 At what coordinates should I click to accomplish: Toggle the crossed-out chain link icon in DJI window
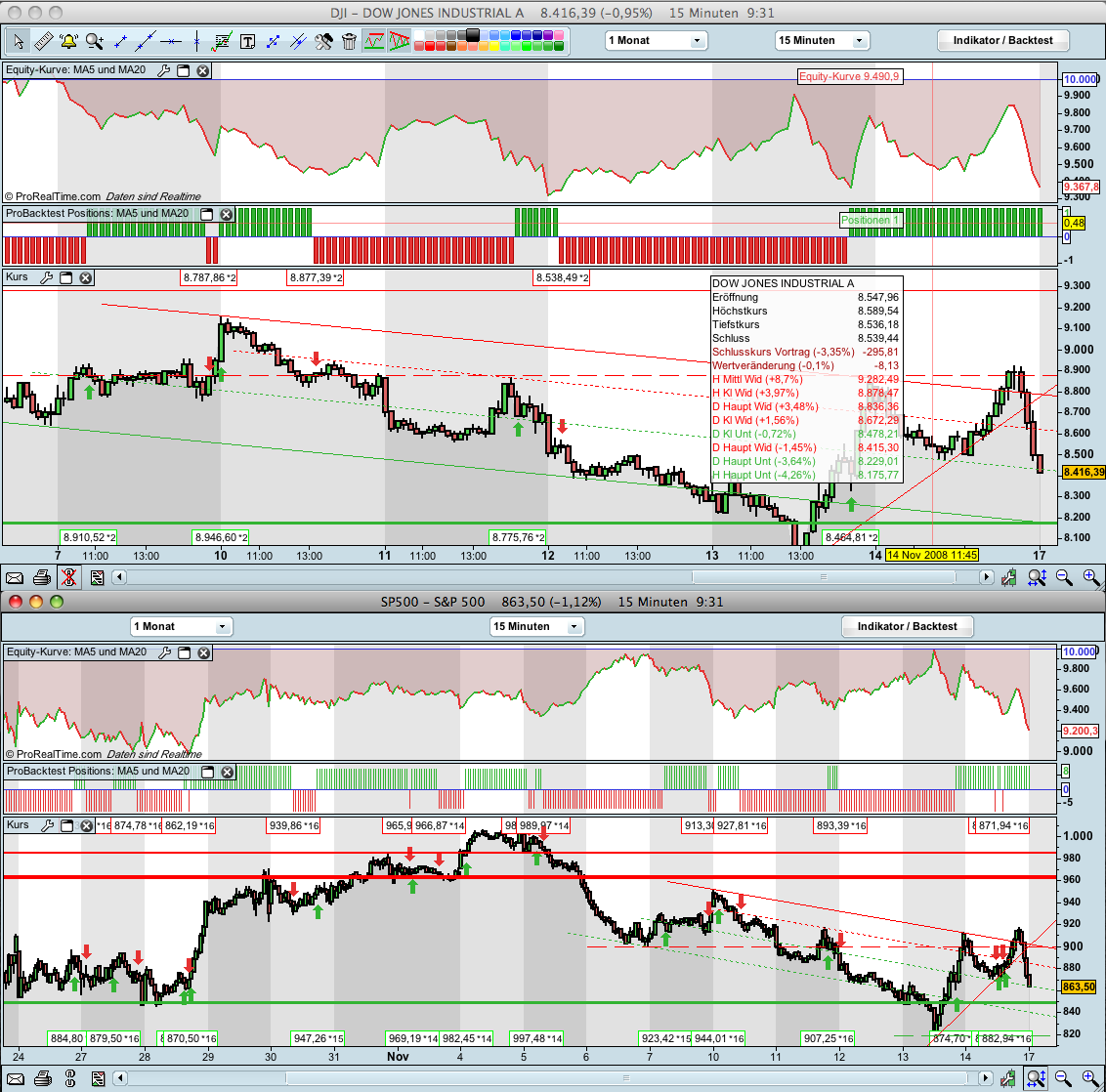pyautogui.click(x=69, y=578)
